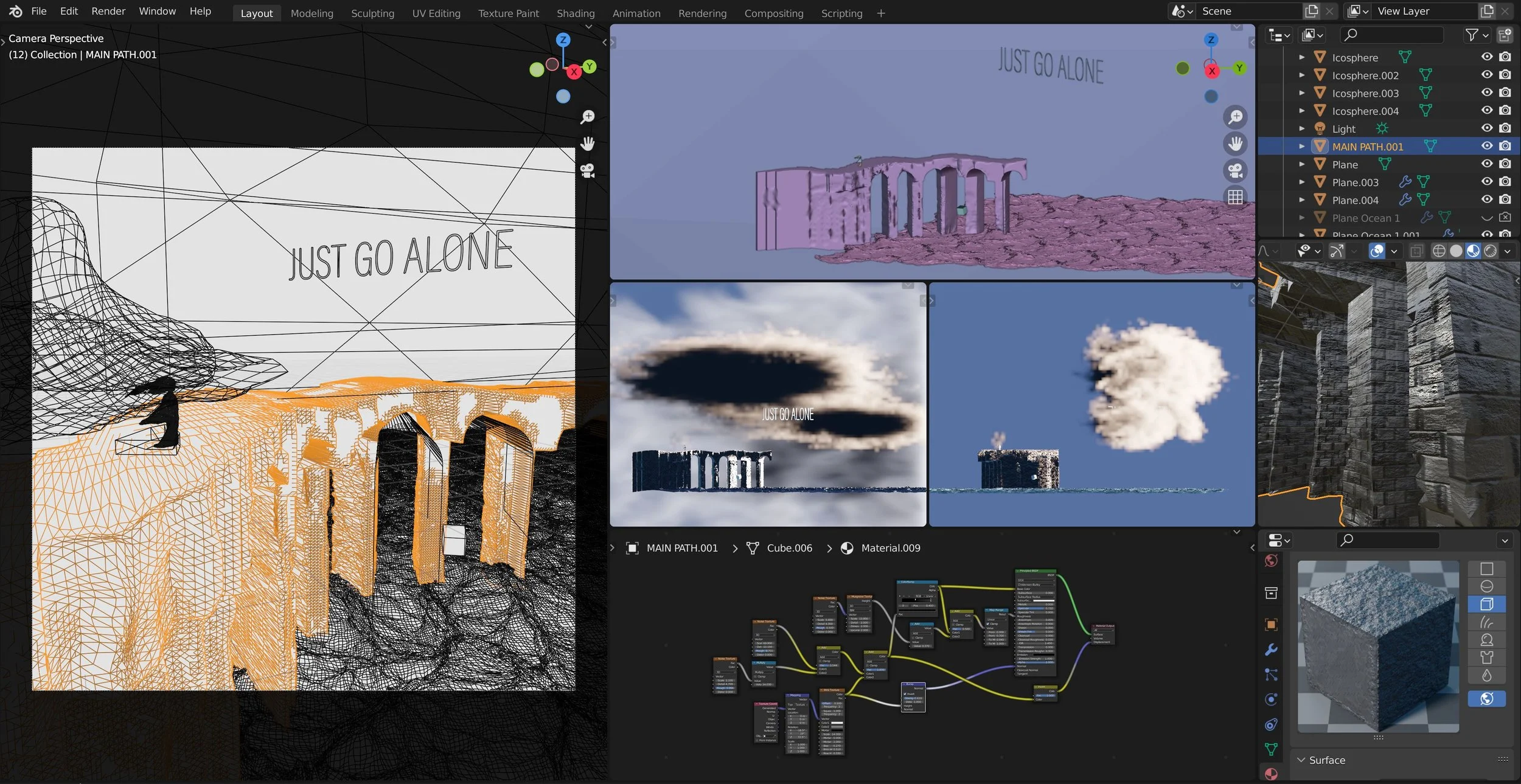Toggle world preview button in material preview
1521x784 pixels.
1486,699
